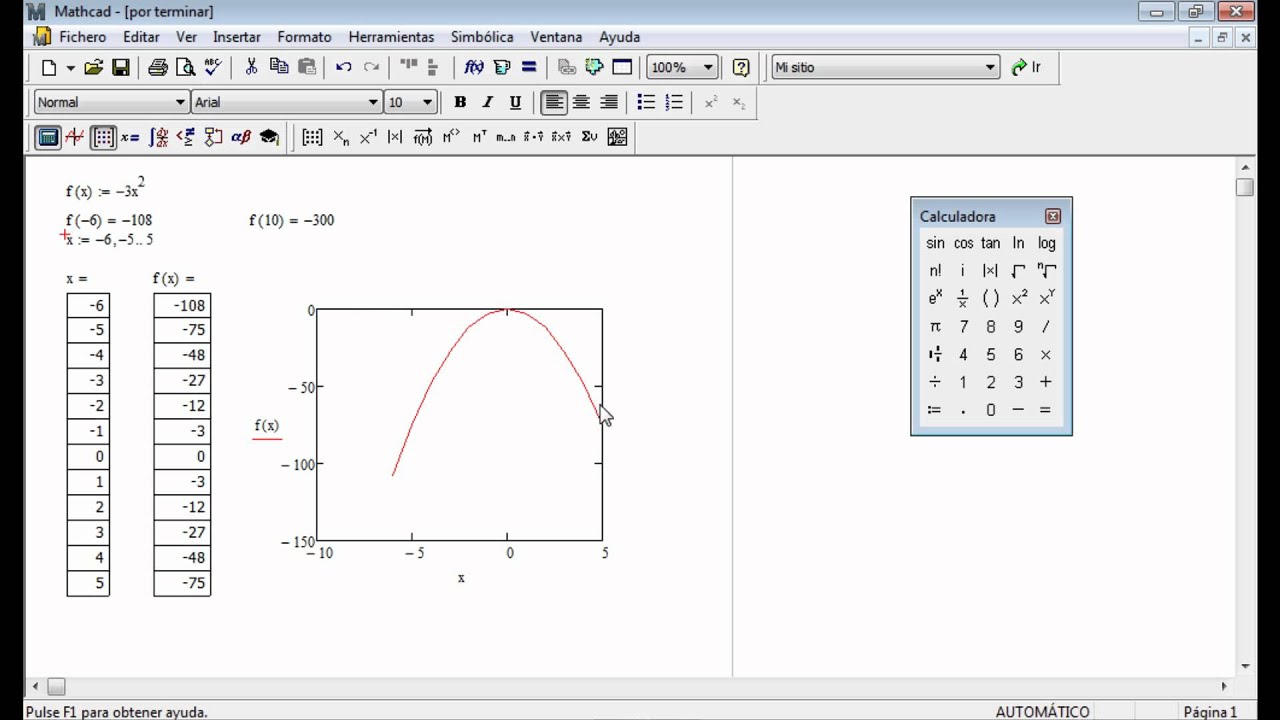Align regions down

coord(433,68)
